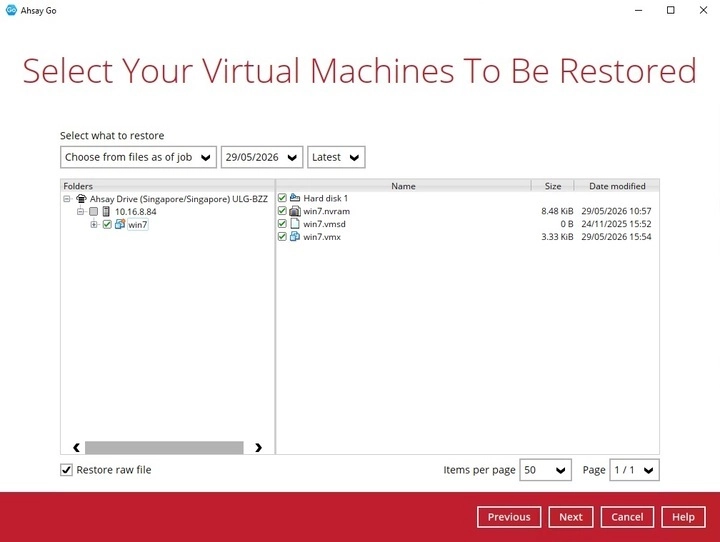Select Ahsay Drive (Singapore/Singapore) ULG-BZZ label
Image resolution: width=720 pixels, height=542 pixels.
click(179, 199)
